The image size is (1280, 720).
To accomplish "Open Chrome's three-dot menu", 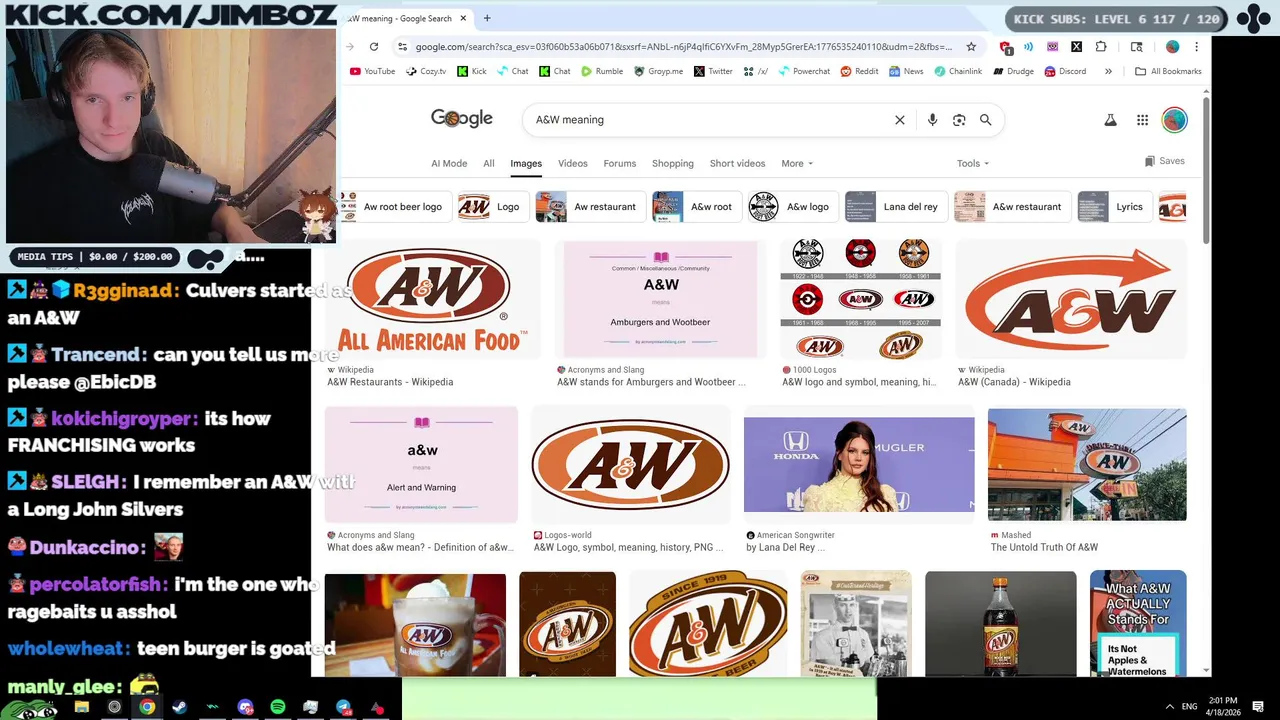I will 1196,46.
